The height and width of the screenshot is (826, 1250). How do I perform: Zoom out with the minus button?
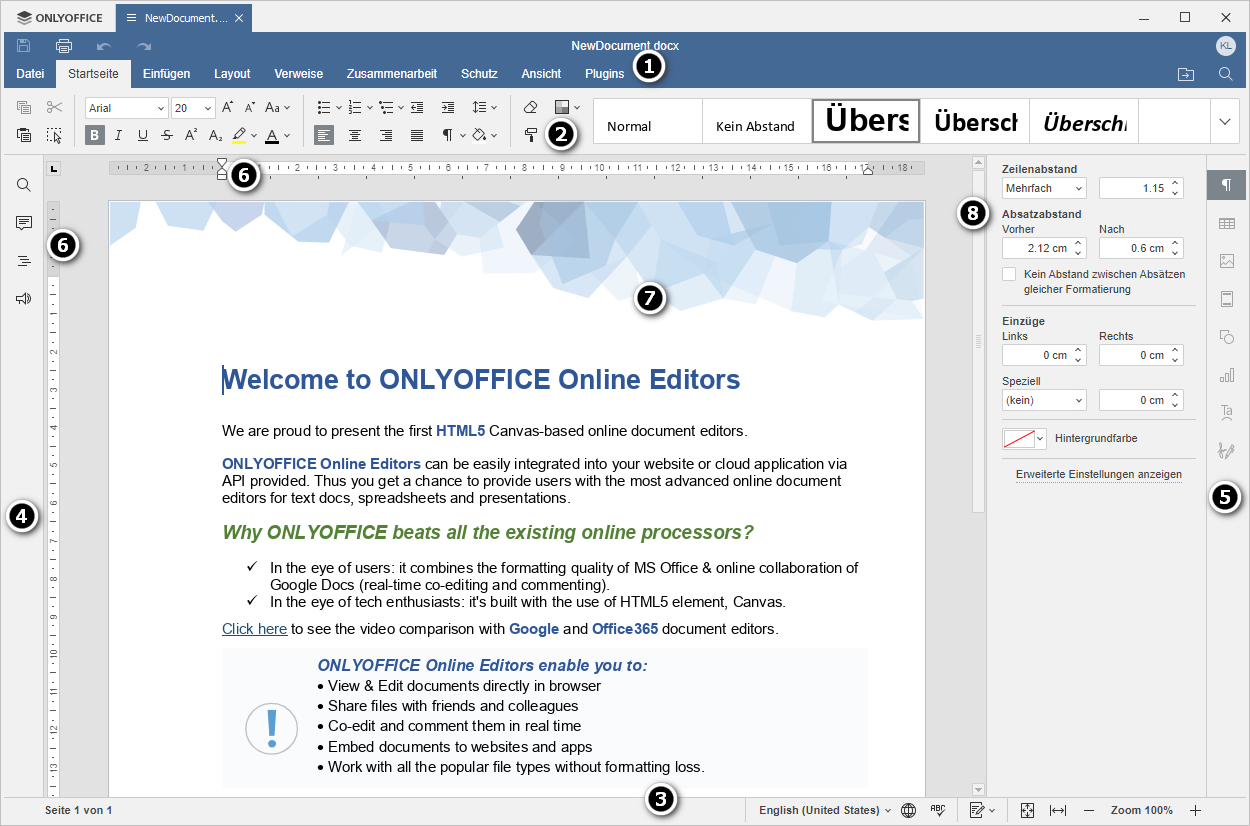point(1089,810)
